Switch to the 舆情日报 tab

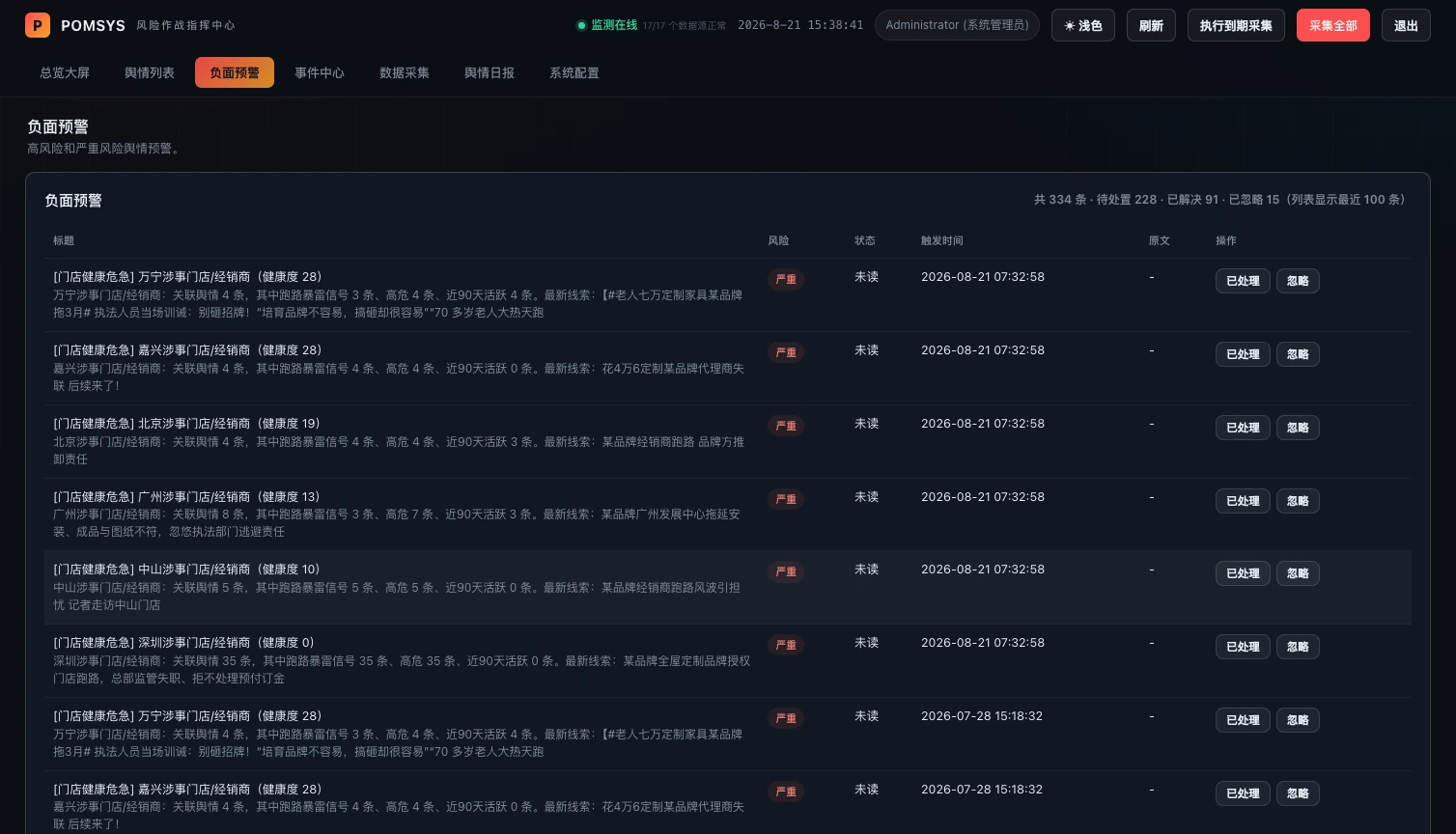tap(490, 72)
